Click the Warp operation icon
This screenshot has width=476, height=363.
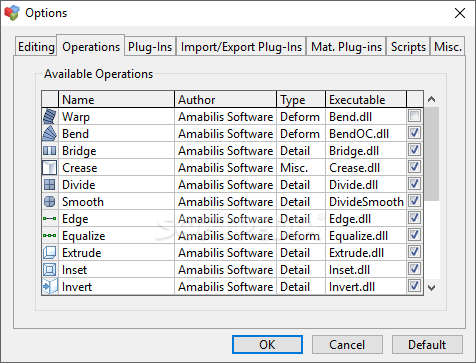pos(50,116)
